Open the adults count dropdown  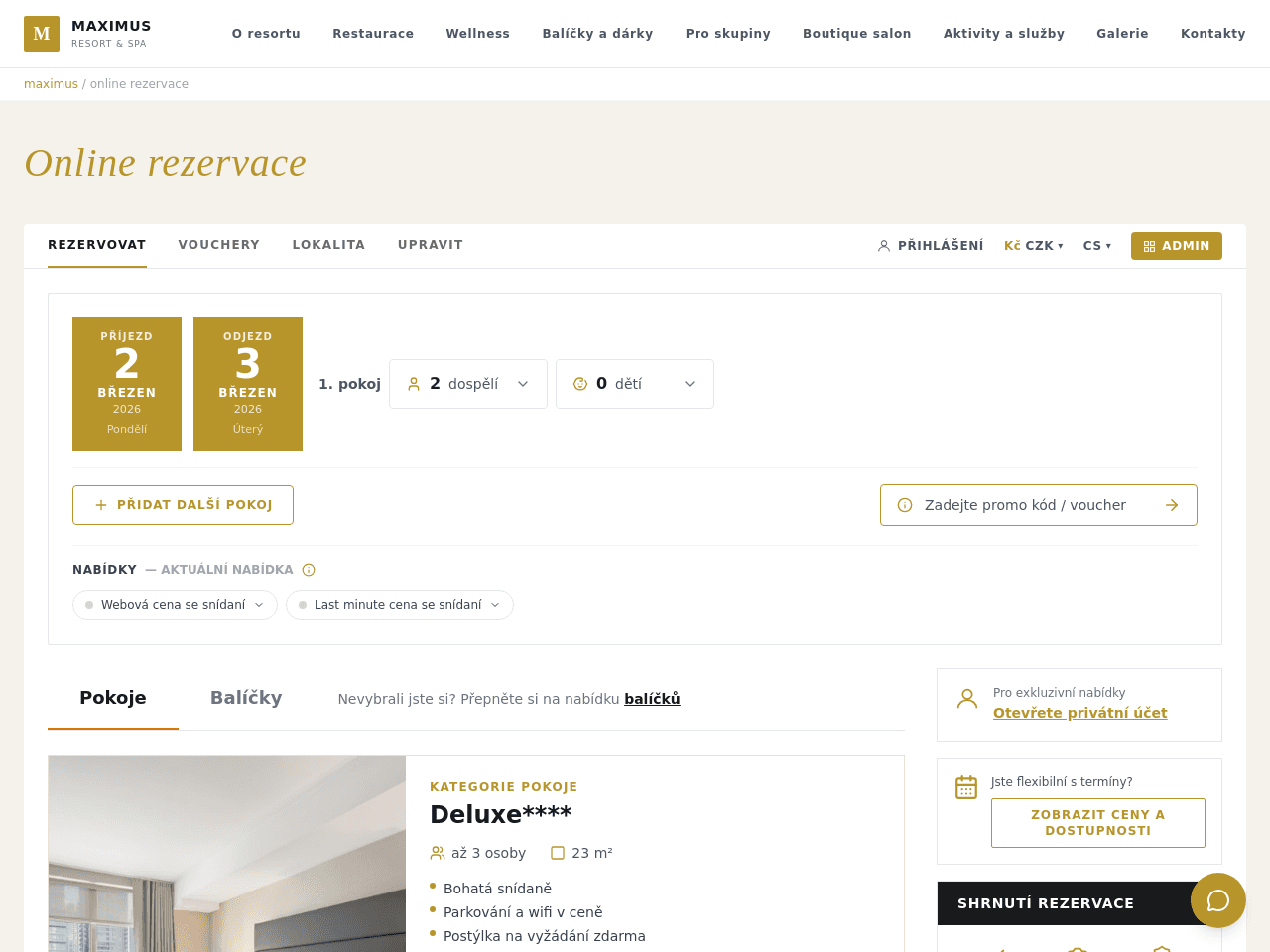pos(468,384)
